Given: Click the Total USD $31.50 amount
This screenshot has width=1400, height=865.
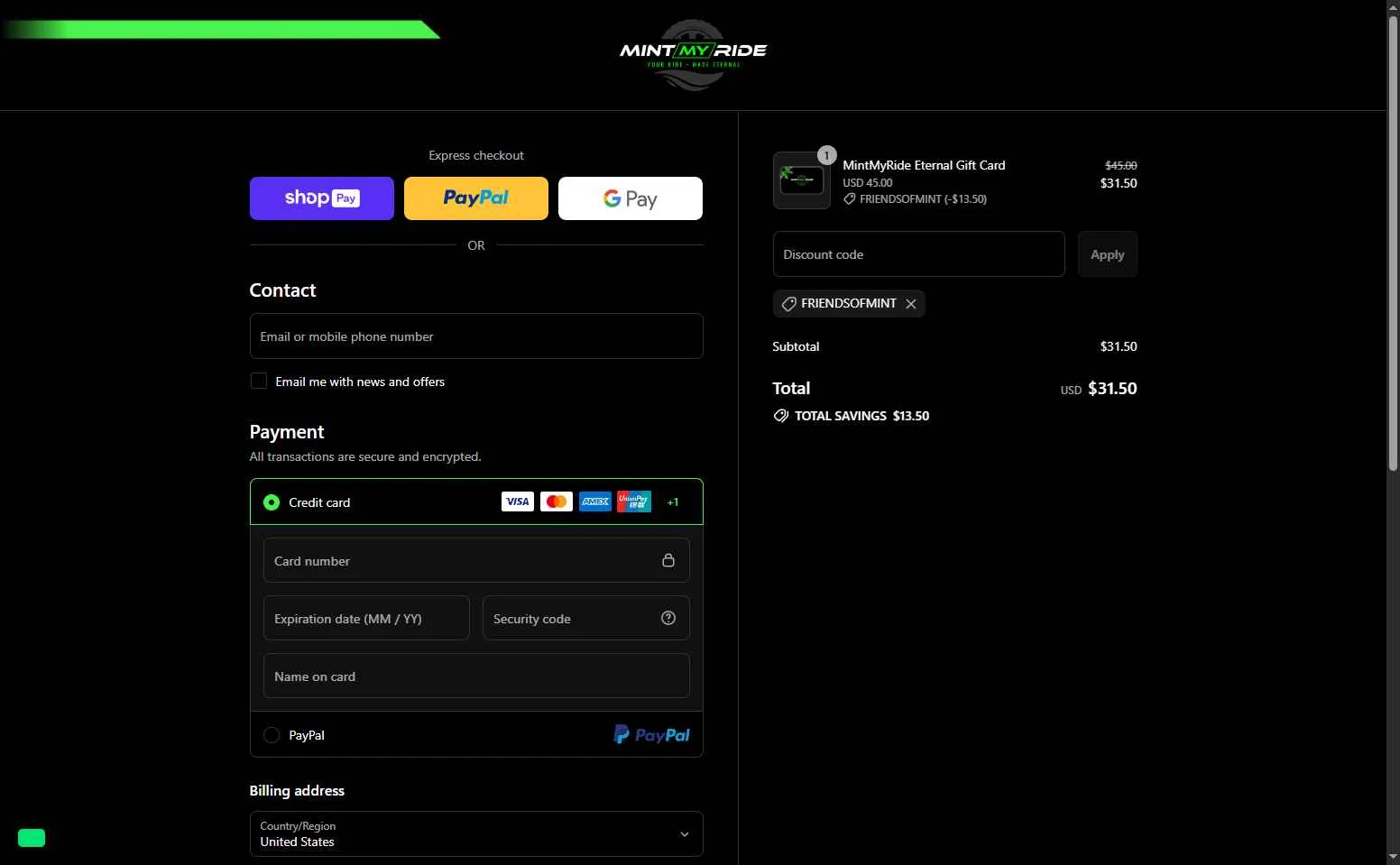Looking at the screenshot, I should 1099,389.
